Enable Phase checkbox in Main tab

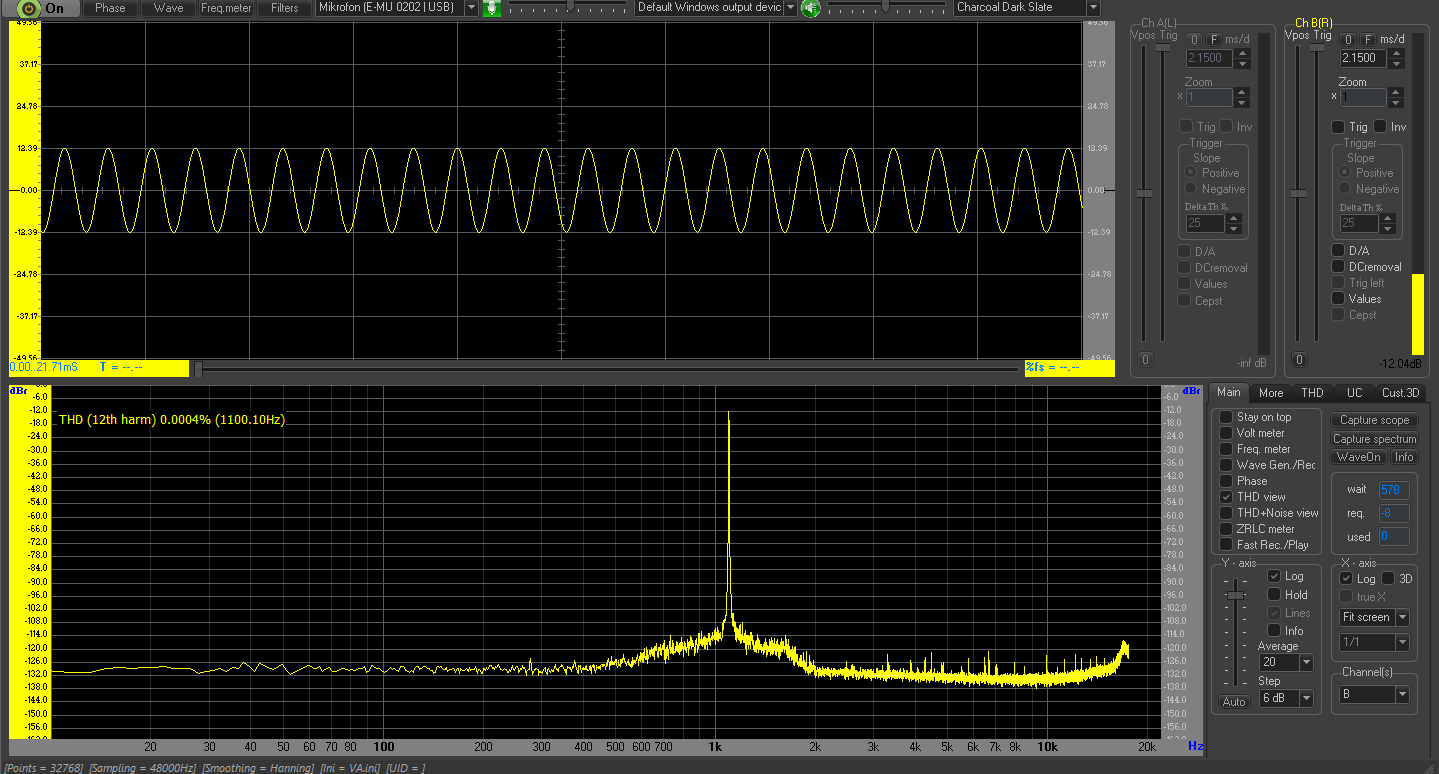click(1226, 481)
